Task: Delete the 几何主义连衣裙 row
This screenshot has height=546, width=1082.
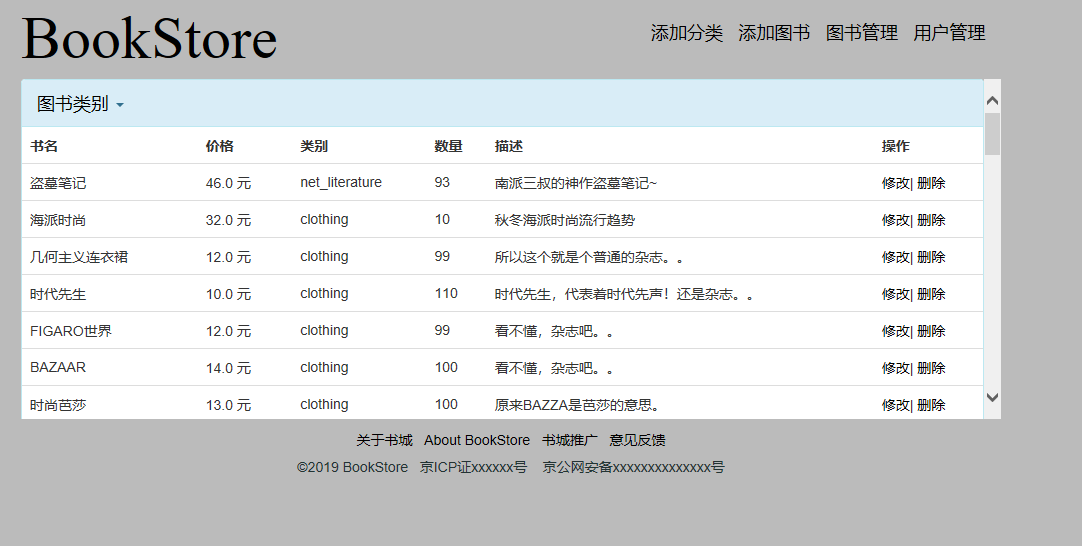Action: point(931,257)
